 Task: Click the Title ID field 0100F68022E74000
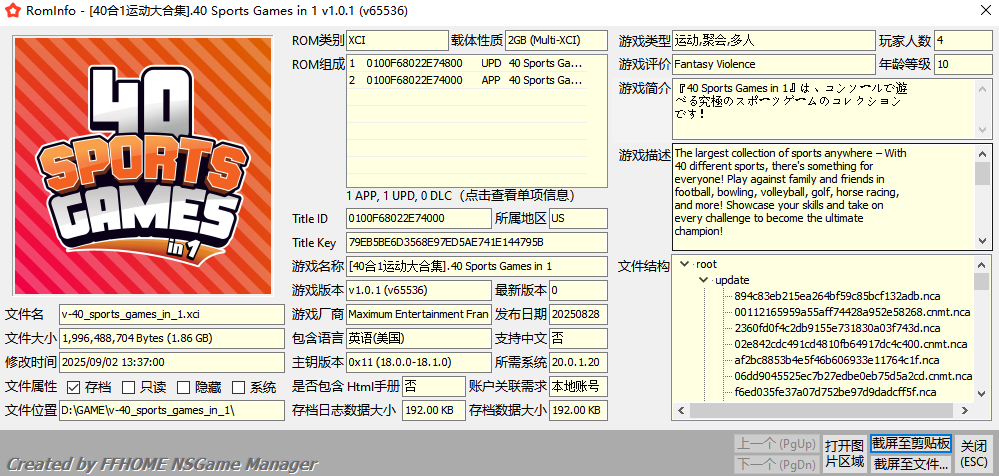(x=419, y=219)
